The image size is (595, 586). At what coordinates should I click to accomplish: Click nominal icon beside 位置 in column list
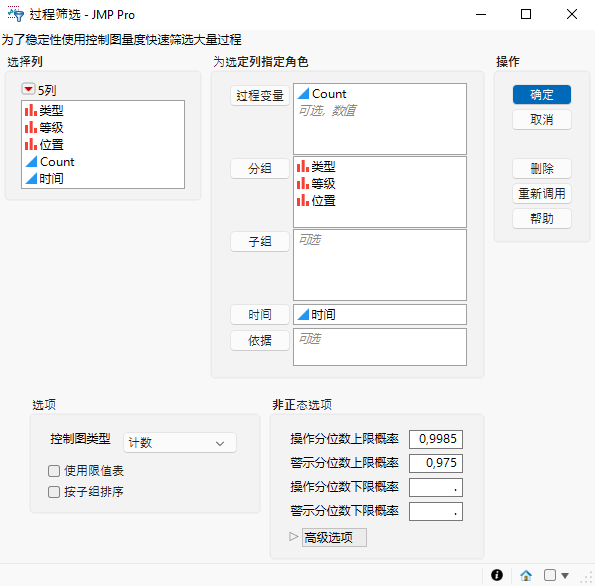[x=31, y=145]
